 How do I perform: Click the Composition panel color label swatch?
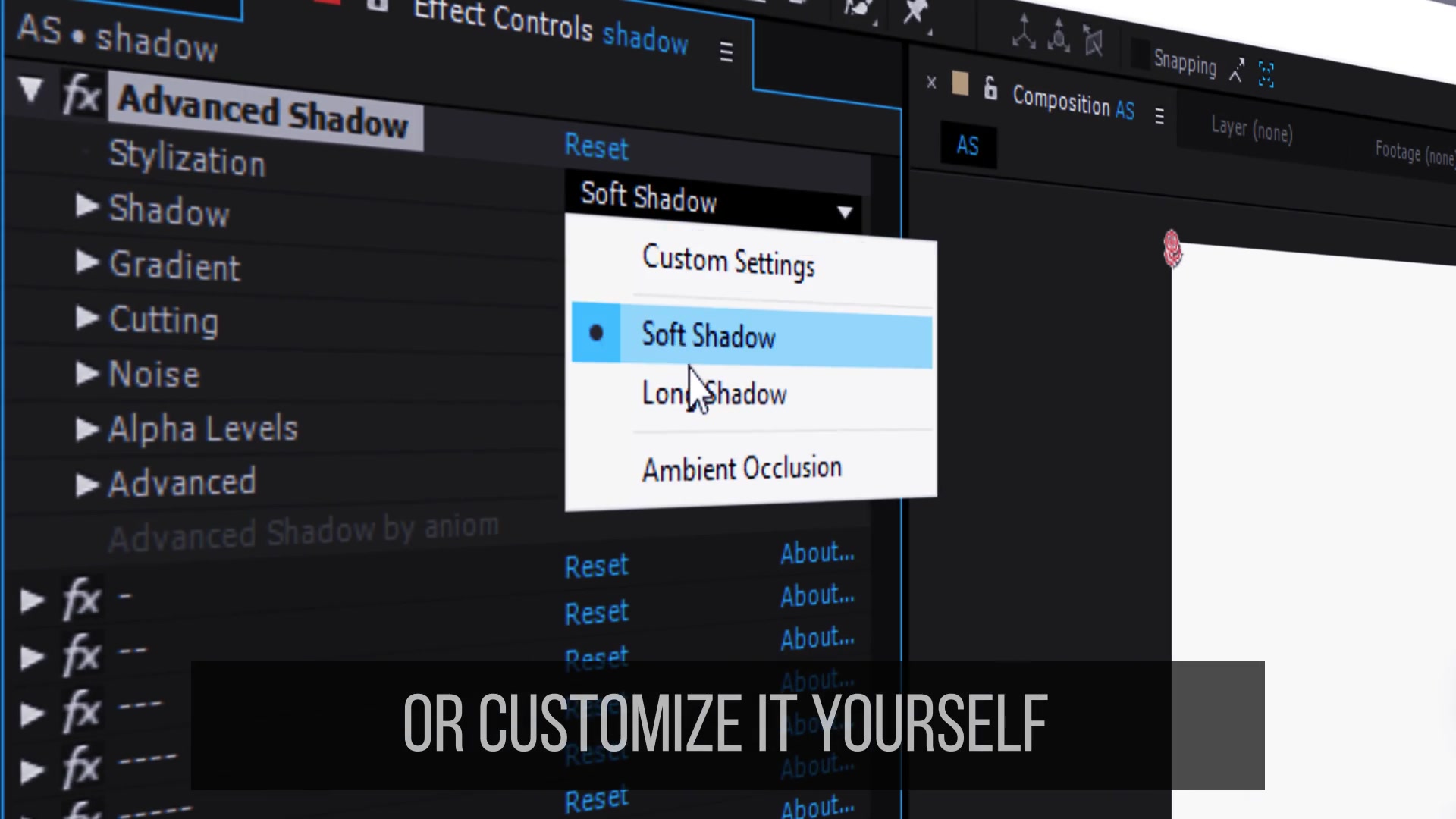point(960,83)
